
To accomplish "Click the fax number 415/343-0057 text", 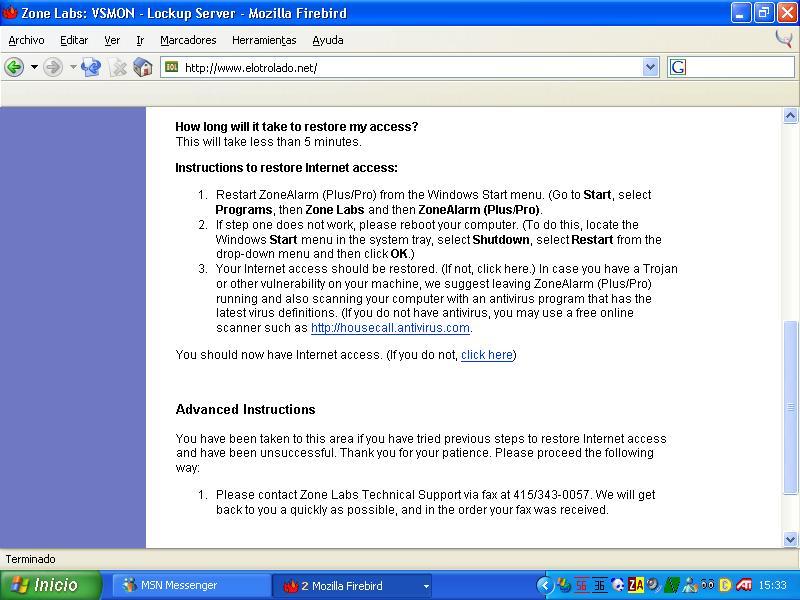I will [x=551, y=494].
